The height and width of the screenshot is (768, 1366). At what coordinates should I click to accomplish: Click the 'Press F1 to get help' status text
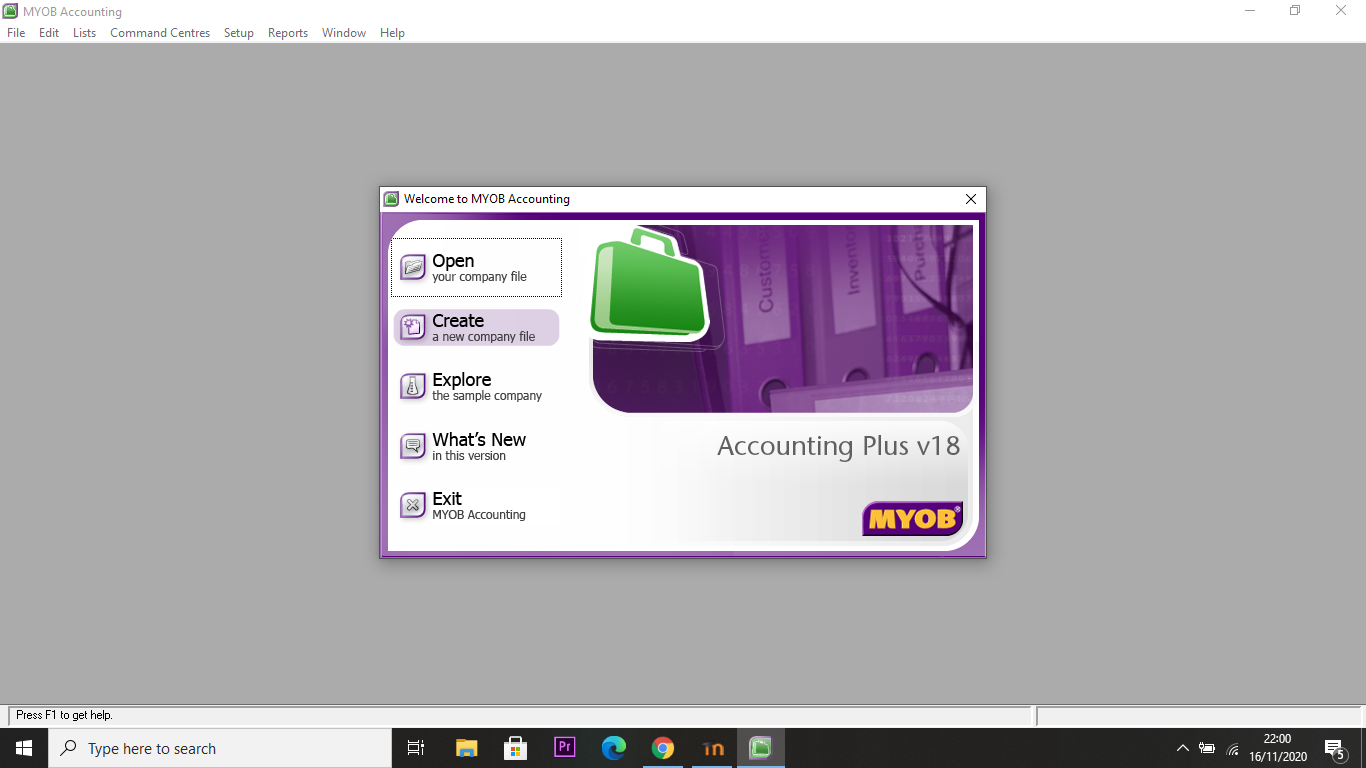coord(64,715)
